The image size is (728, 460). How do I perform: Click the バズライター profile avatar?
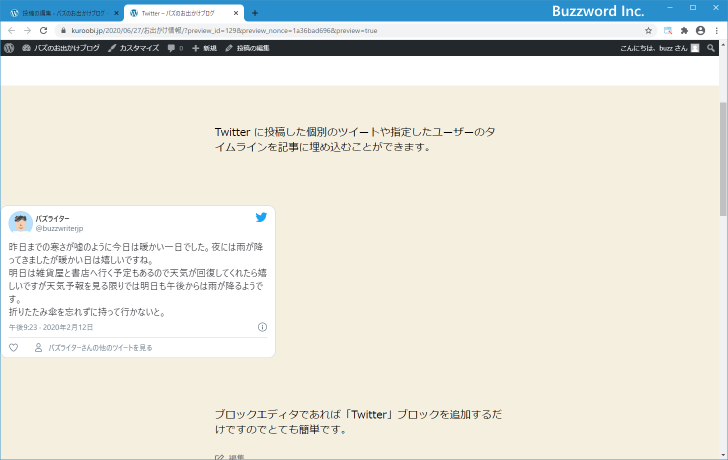pos(20,222)
